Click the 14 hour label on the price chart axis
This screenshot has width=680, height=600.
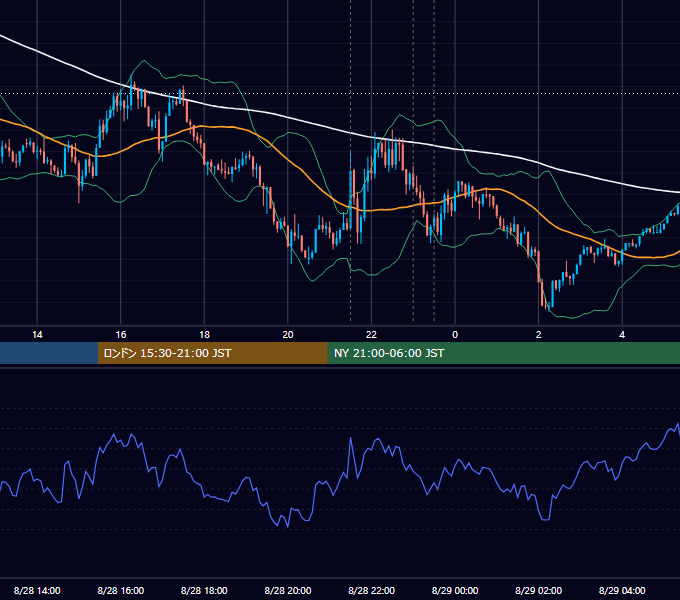(37, 335)
